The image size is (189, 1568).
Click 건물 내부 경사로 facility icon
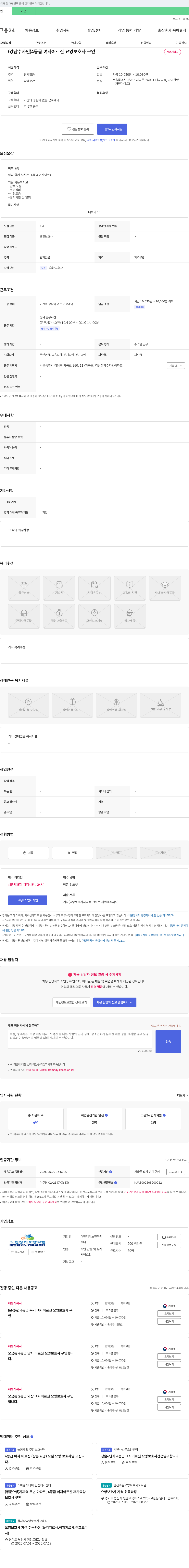click(160, 705)
